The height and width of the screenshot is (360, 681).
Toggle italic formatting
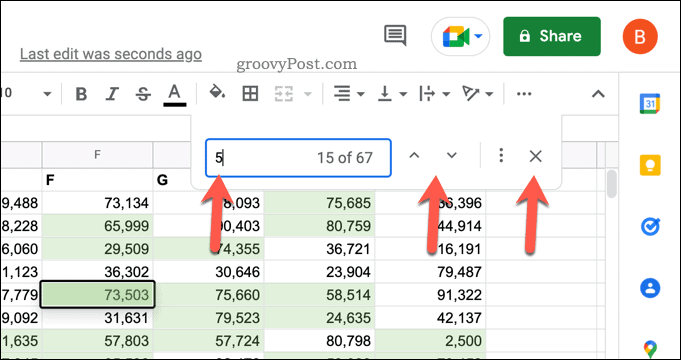click(112, 94)
